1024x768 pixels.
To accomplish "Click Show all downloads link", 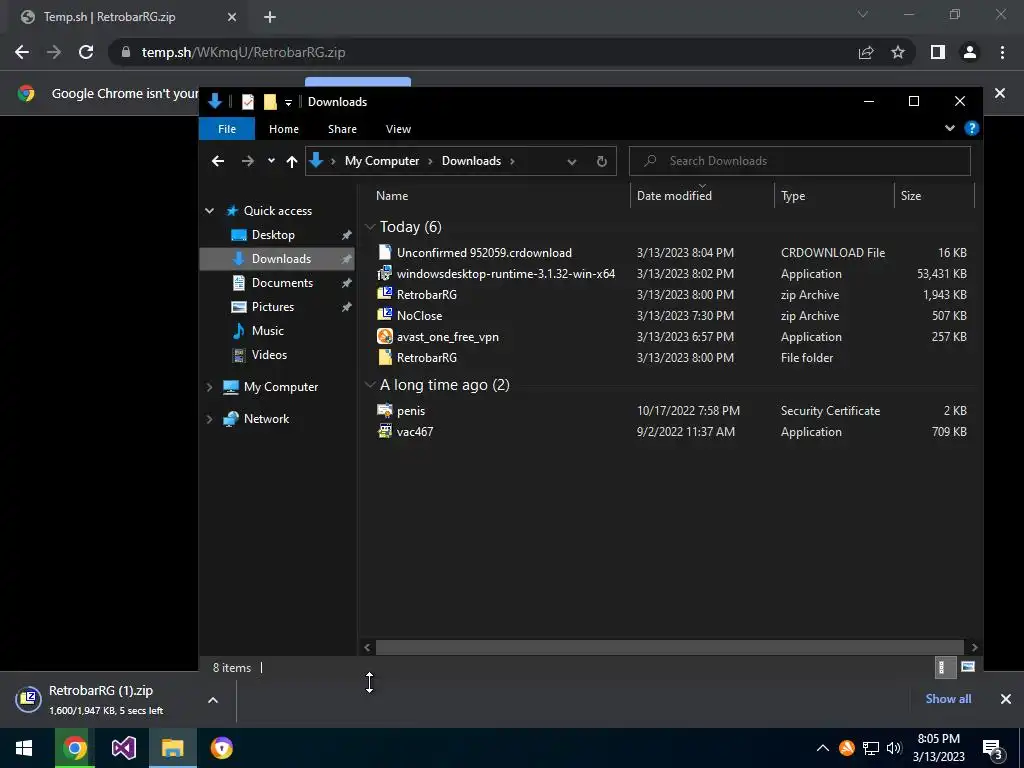I will point(948,699).
